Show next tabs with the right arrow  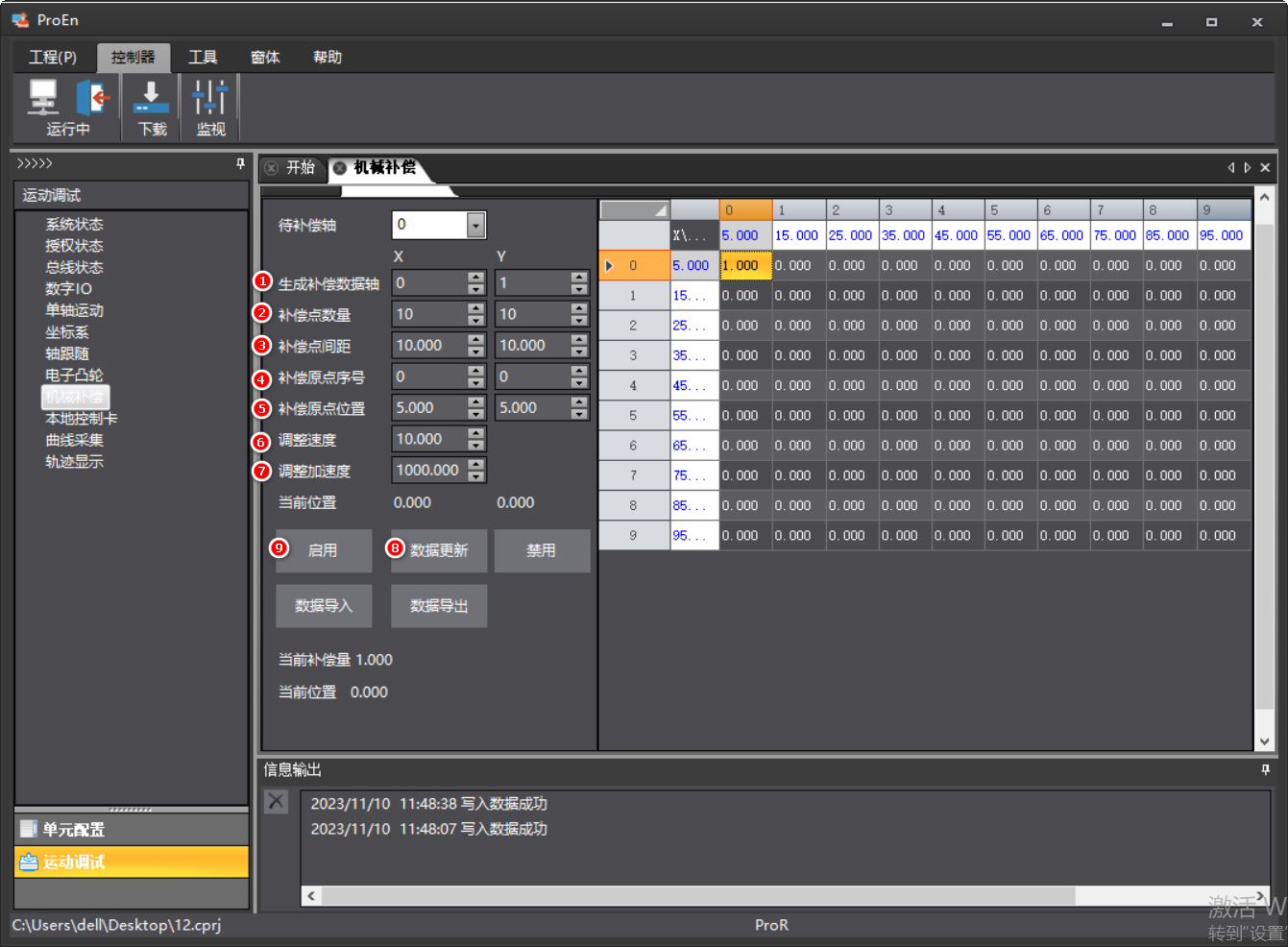(1248, 167)
